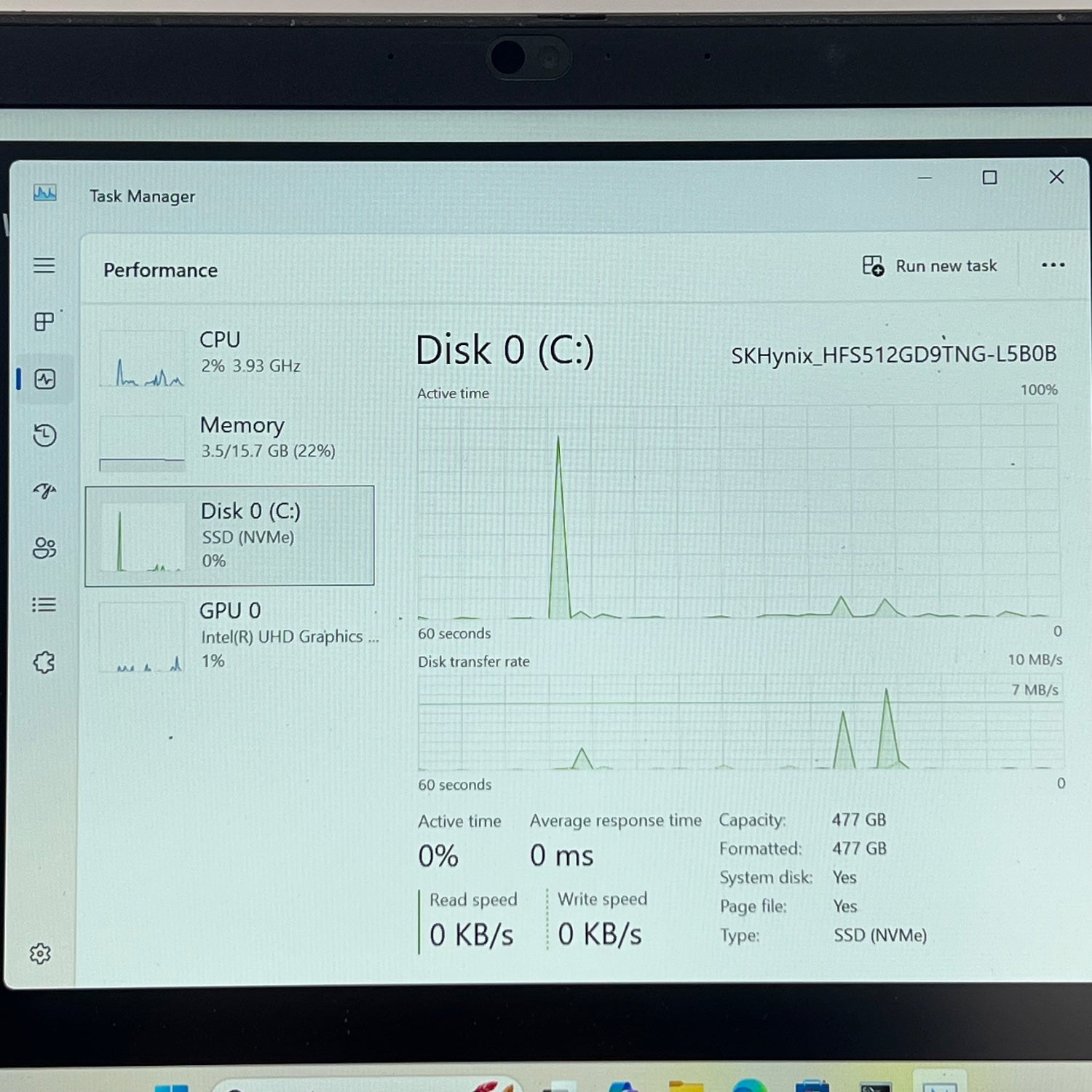
Task: Expand the hamburger navigation menu
Action: point(44,265)
